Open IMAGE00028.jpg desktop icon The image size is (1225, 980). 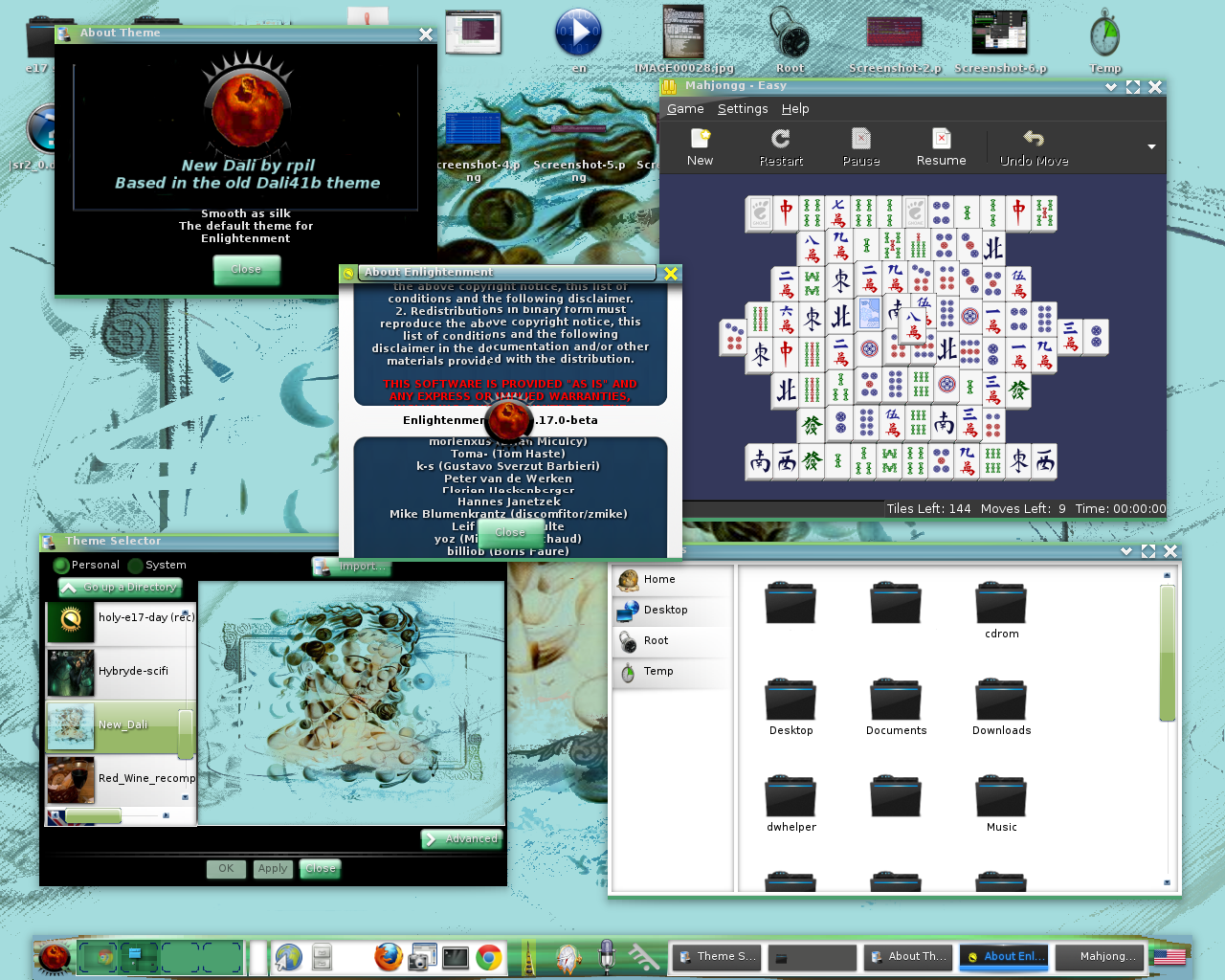click(684, 40)
